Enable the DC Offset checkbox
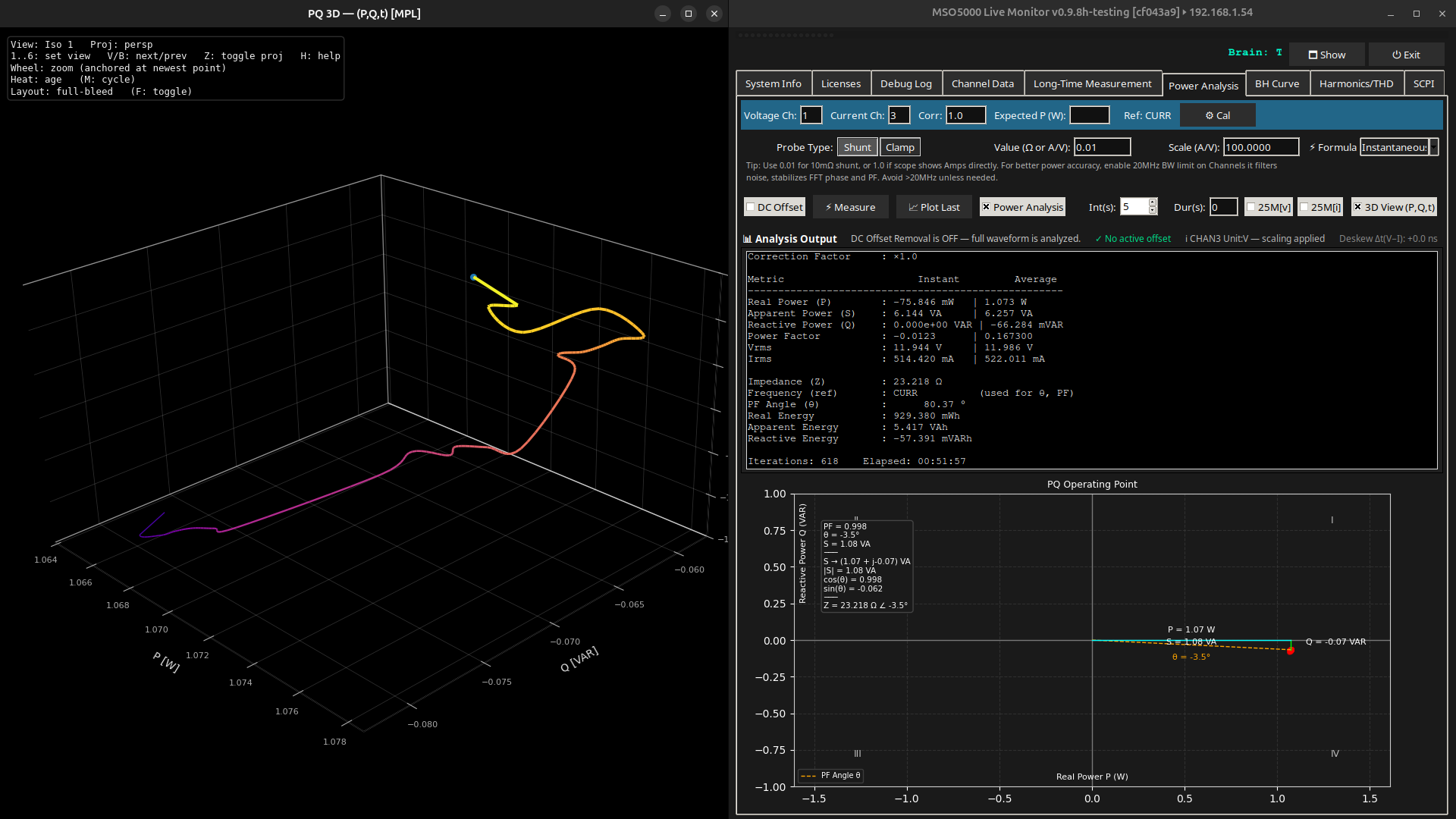This screenshot has width=1456, height=819. [751, 207]
